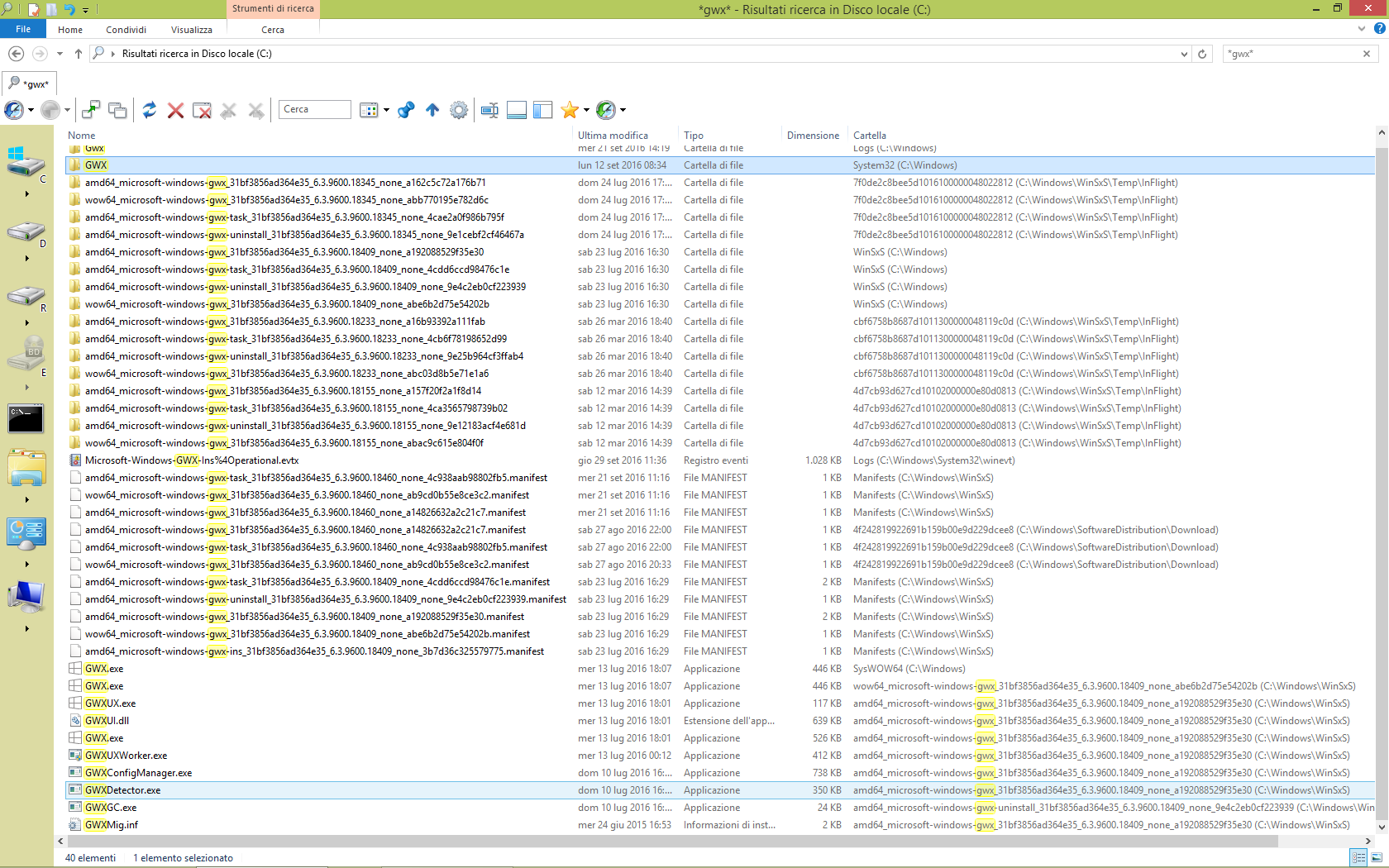This screenshot has height=868, width=1389.
Task: Click the red X delete toolbar icon
Action: [175, 110]
